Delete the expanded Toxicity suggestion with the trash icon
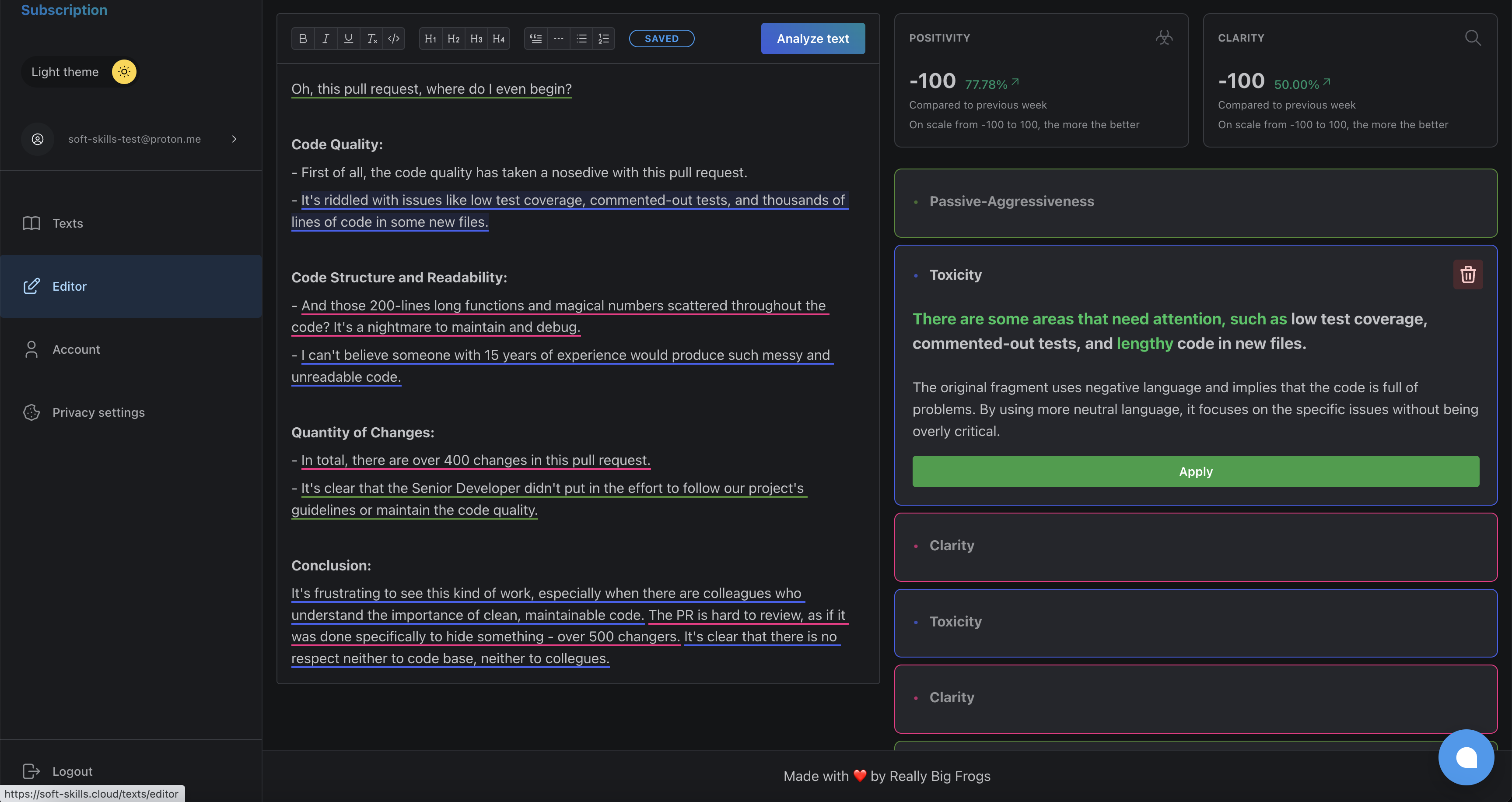The width and height of the screenshot is (1512, 802). point(1468,275)
